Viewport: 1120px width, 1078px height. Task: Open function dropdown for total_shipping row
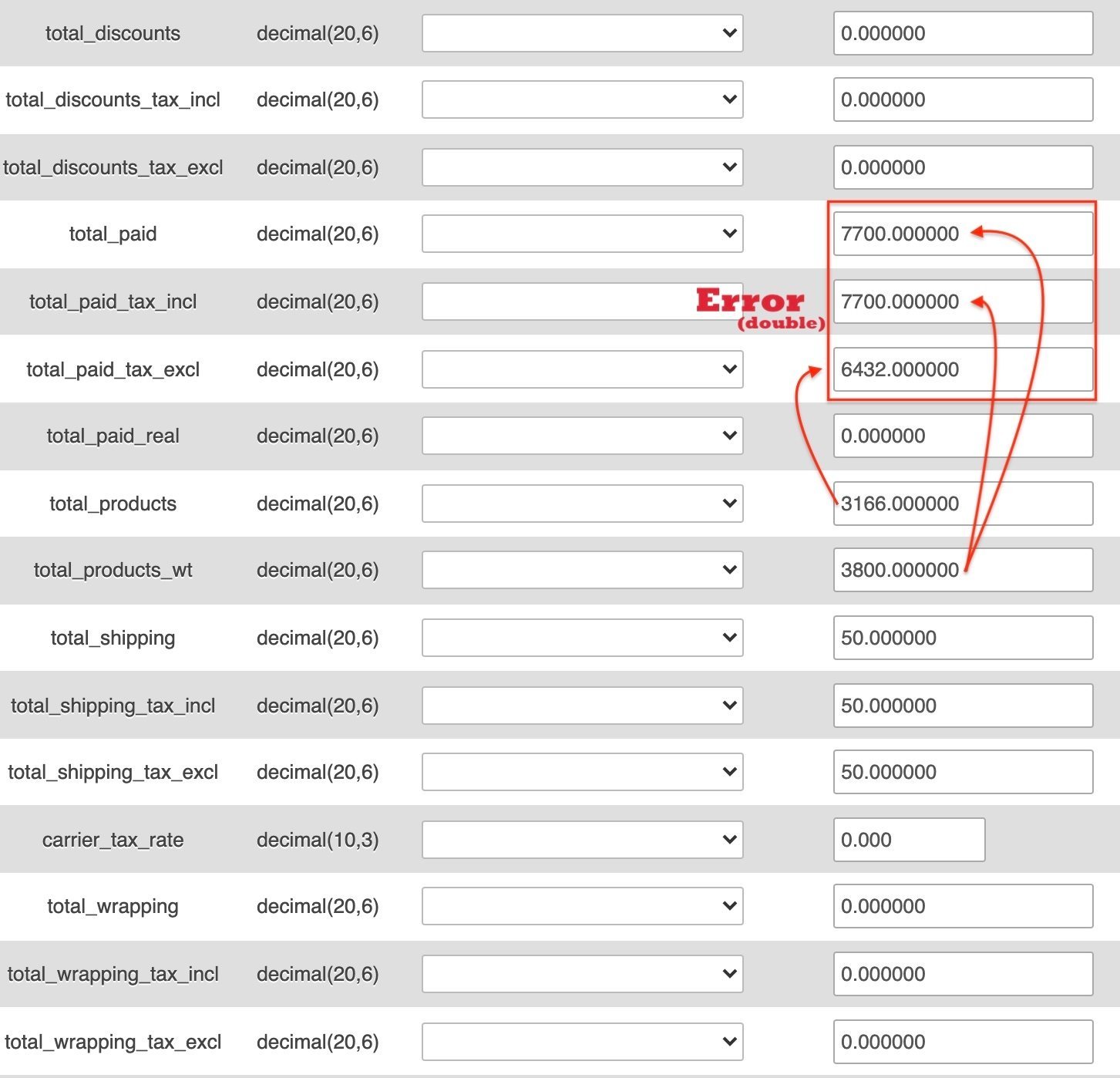[x=582, y=638]
